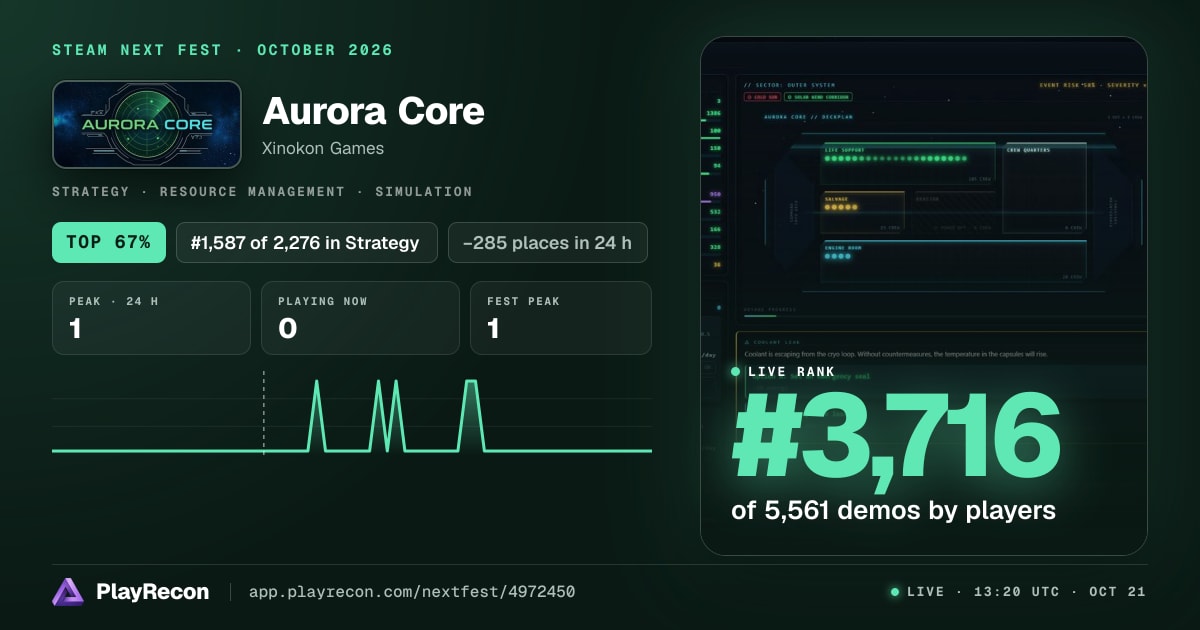Image resolution: width=1200 pixels, height=630 pixels.
Task: Select the PLAYING NOW stat card
Action: tap(360, 318)
